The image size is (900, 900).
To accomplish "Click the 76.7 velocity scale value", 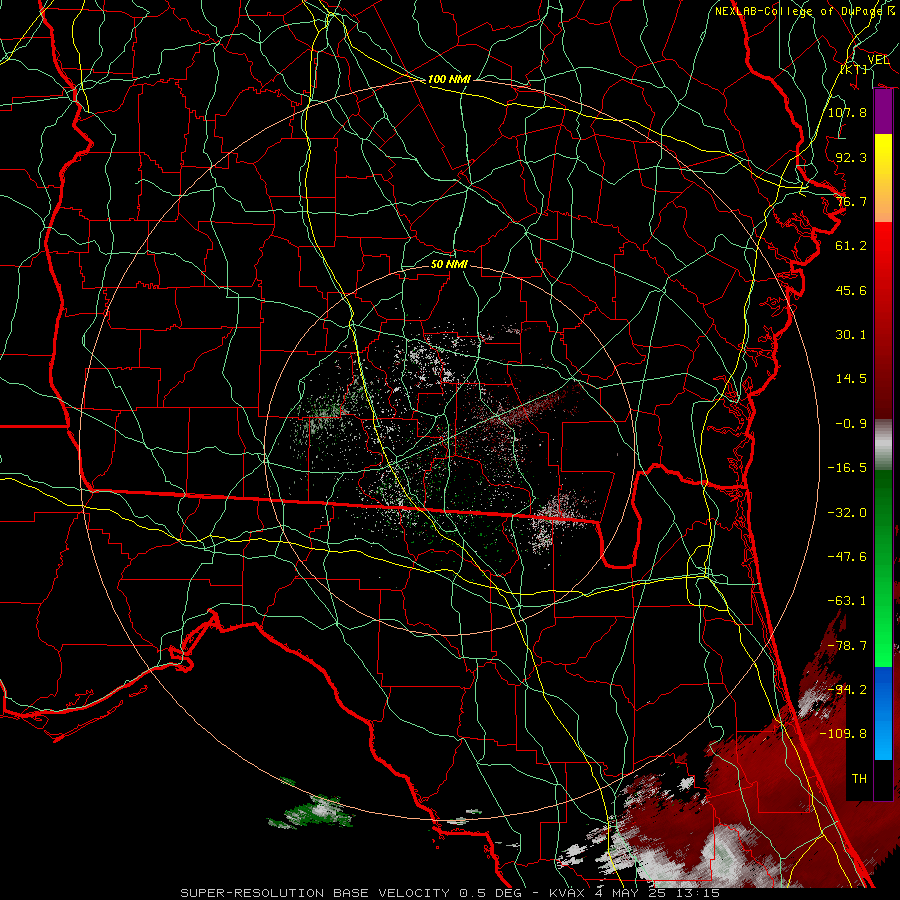I will 851,201.
